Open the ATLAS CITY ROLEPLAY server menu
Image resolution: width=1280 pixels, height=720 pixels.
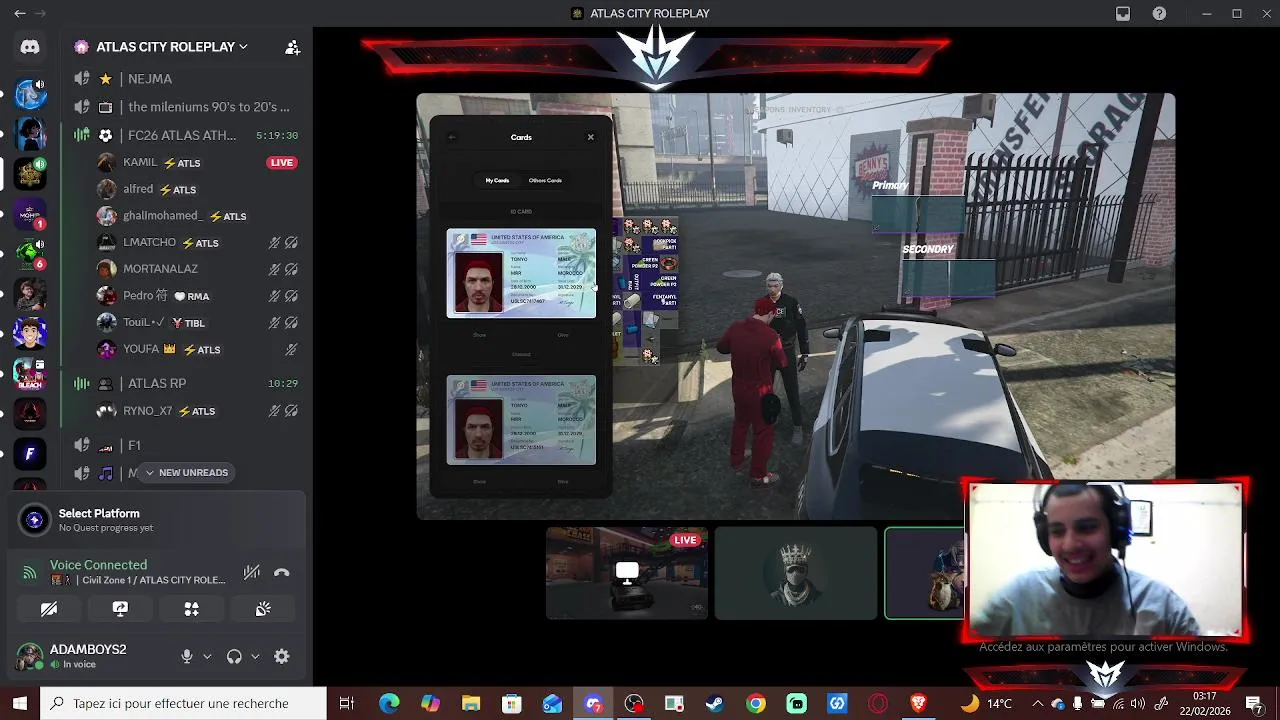point(160,47)
